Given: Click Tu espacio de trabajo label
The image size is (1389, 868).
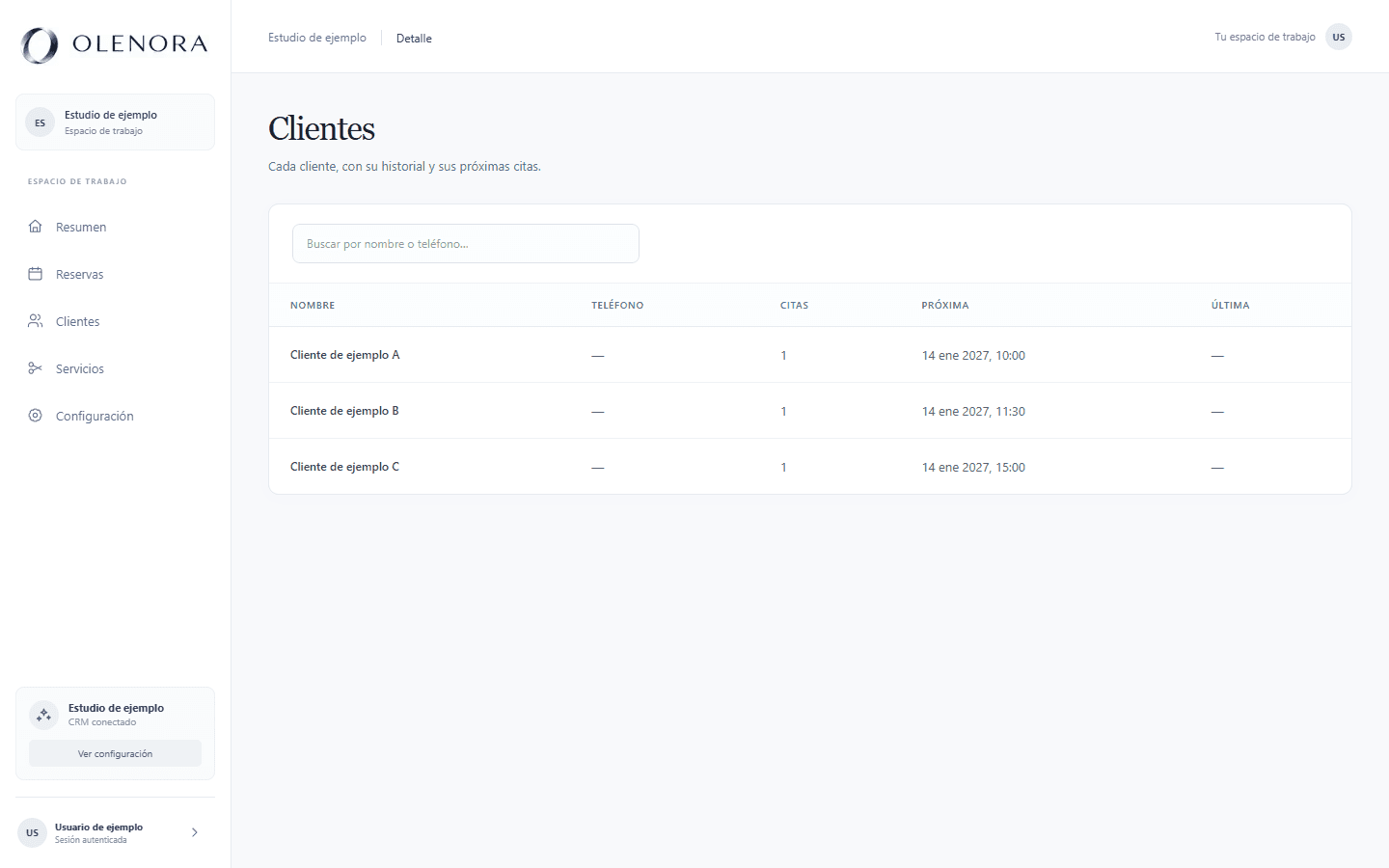Looking at the screenshot, I should 1265,37.
